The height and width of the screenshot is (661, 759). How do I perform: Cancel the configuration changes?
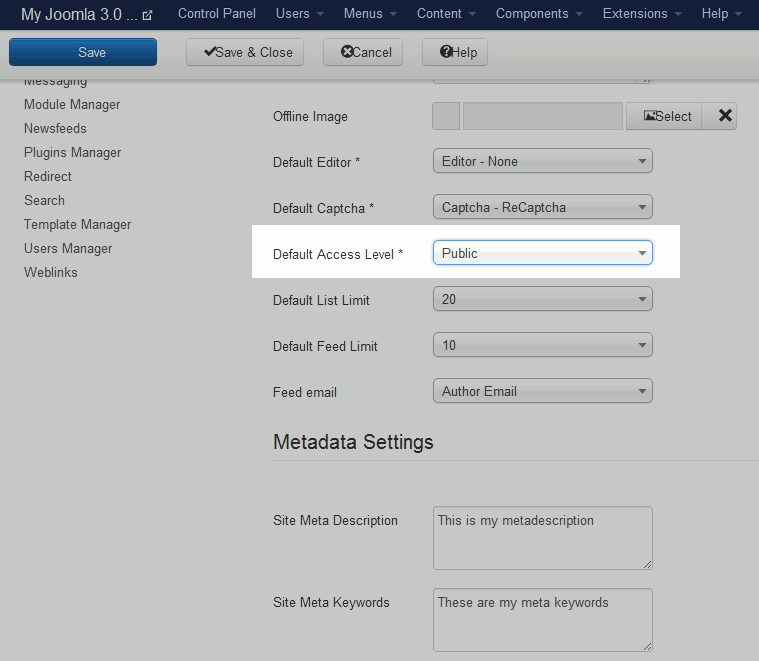click(363, 52)
